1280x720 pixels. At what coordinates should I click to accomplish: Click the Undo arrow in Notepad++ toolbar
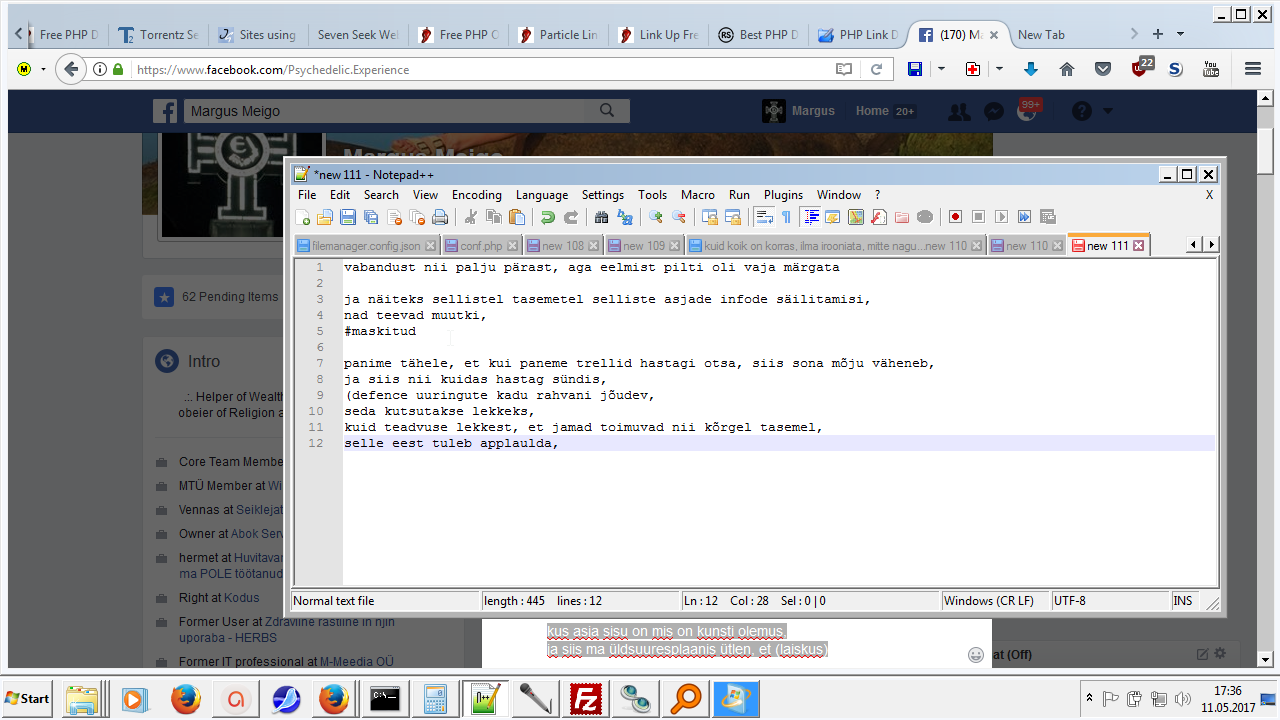[x=547, y=217]
